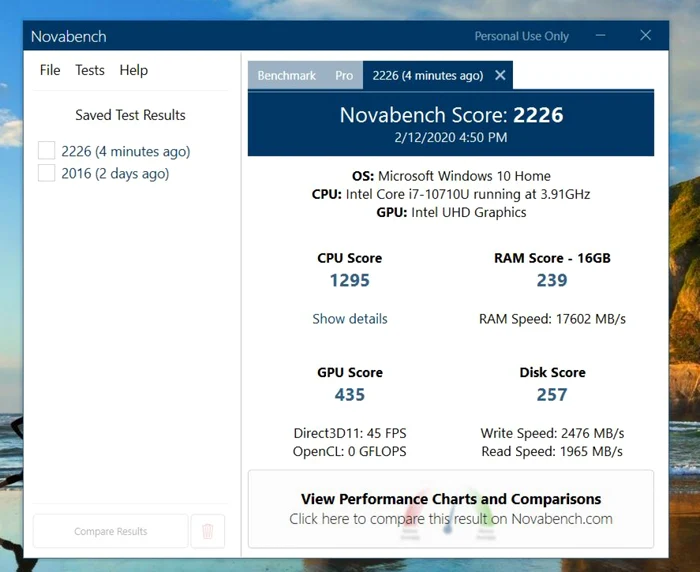Minimize the Novabench window
700x572 pixels.
pos(600,35)
